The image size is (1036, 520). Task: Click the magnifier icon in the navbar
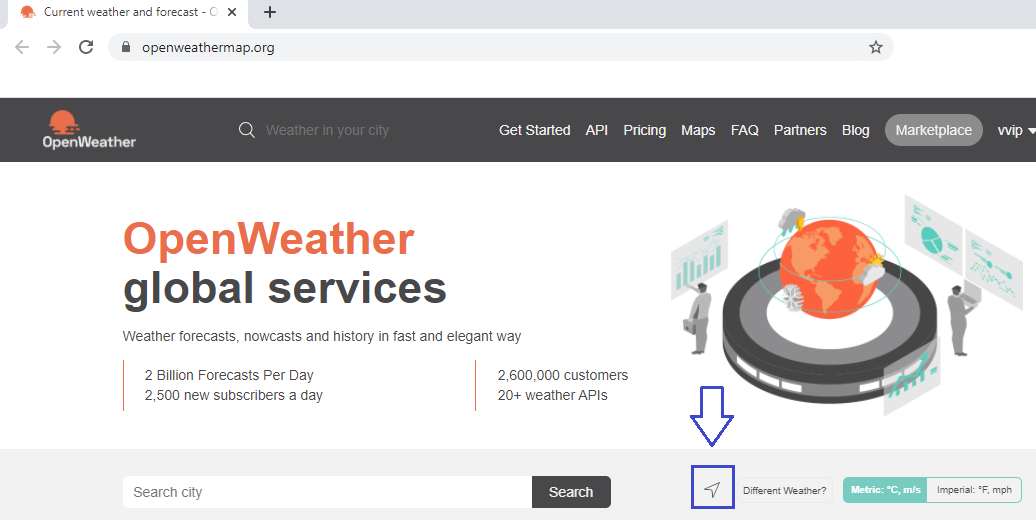click(247, 130)
